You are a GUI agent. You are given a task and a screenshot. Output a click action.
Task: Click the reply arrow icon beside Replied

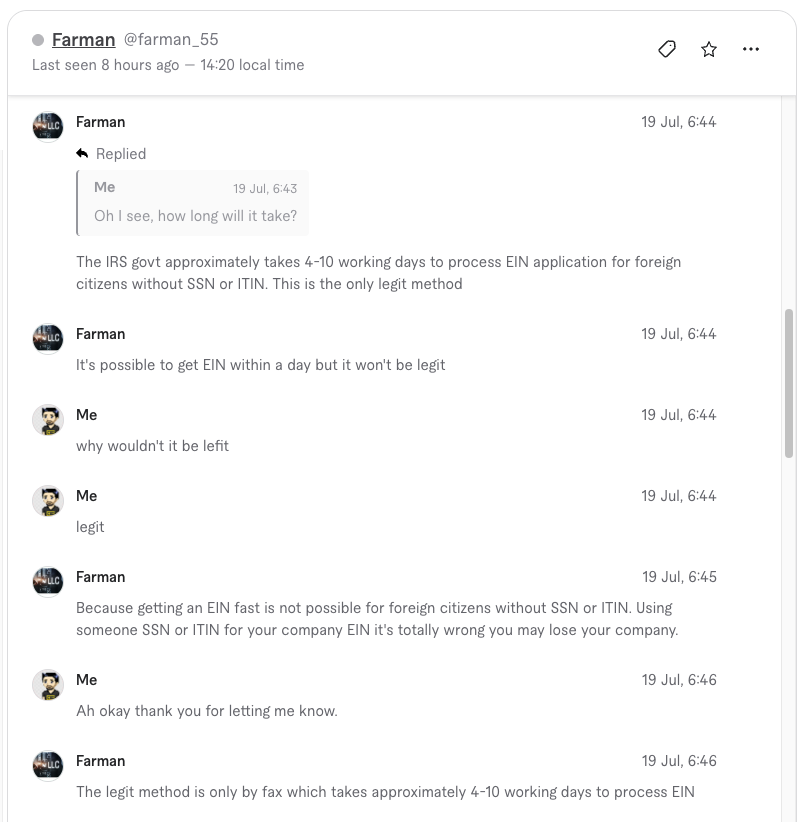tap(82, 154)
